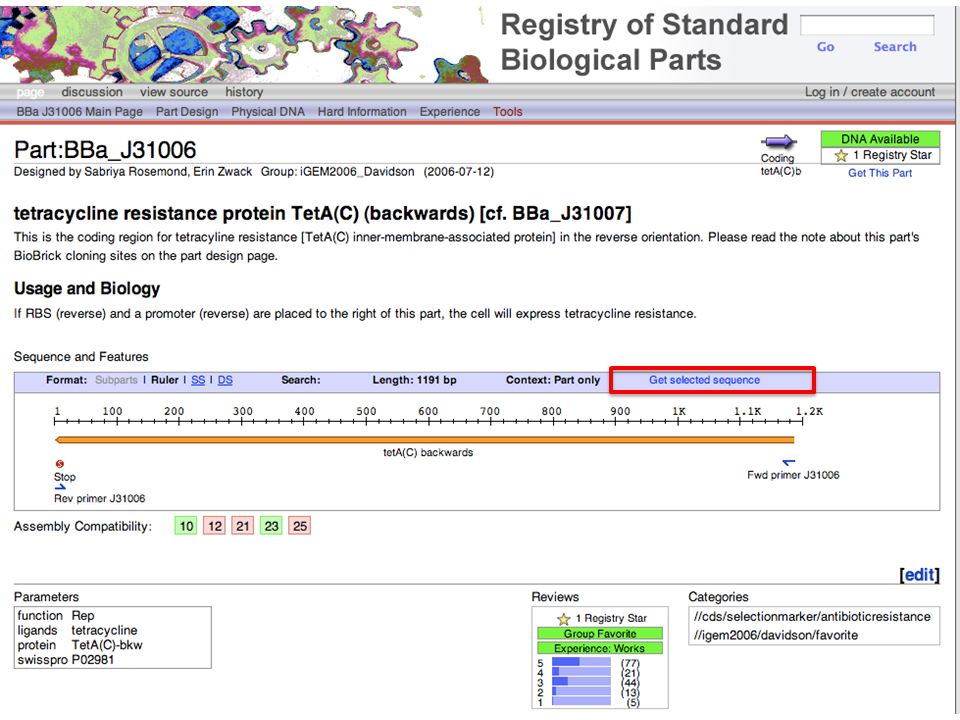Screen dimensions: 960x720
Task: Click the Context: Part only label
Action: [553, 380]
